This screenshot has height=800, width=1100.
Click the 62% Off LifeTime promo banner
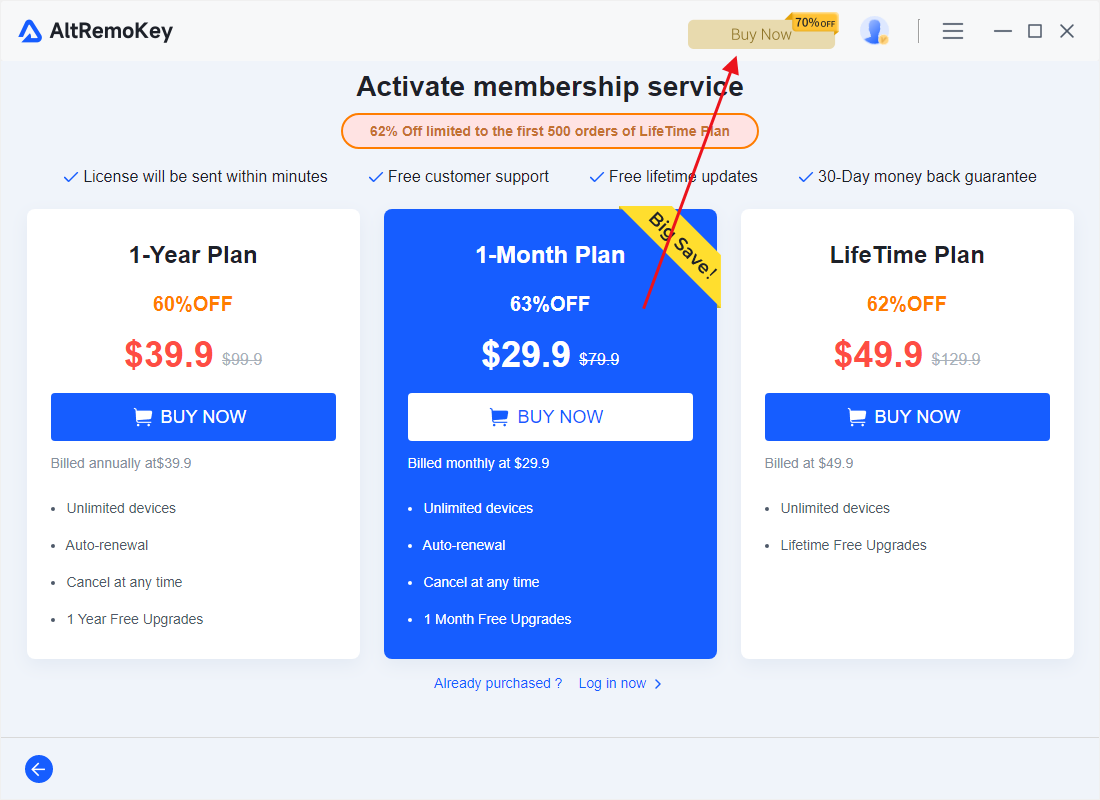click(550, 131)
